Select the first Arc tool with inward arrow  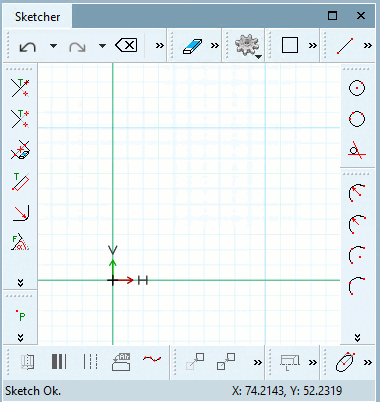[x=357, y=193]
